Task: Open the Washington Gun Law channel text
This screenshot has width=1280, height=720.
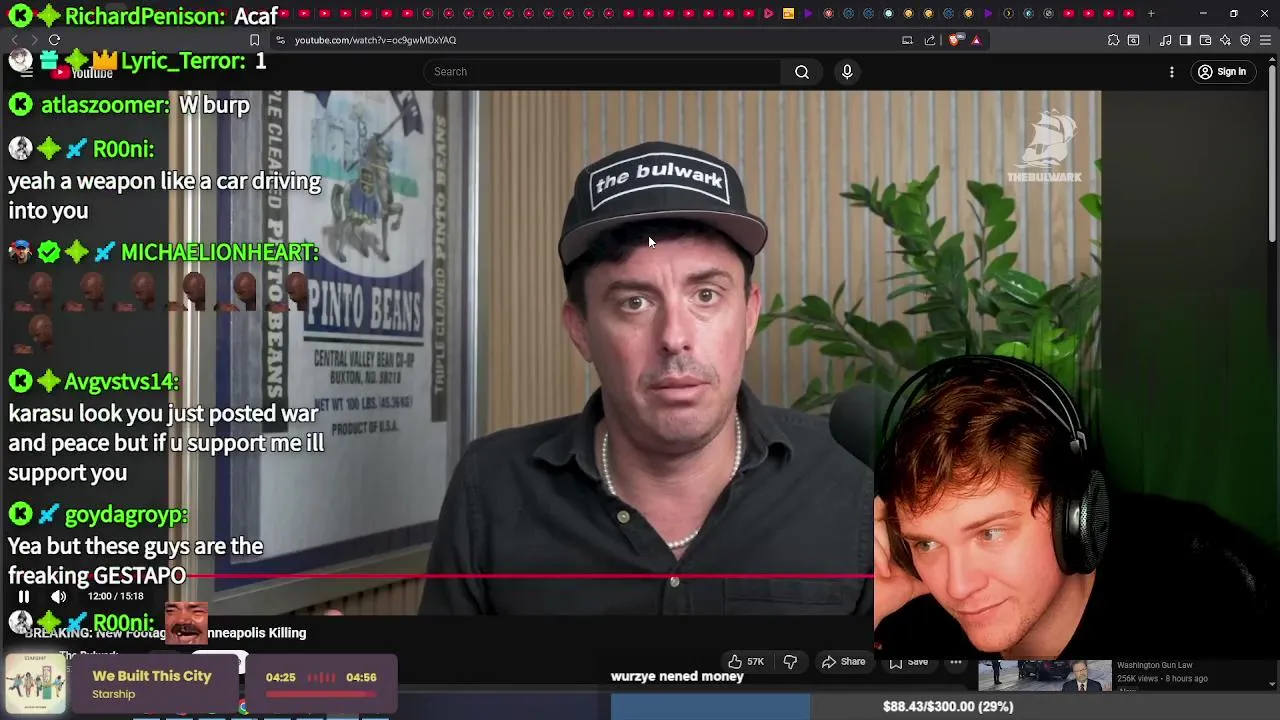Action: [x=1154, y=665]
